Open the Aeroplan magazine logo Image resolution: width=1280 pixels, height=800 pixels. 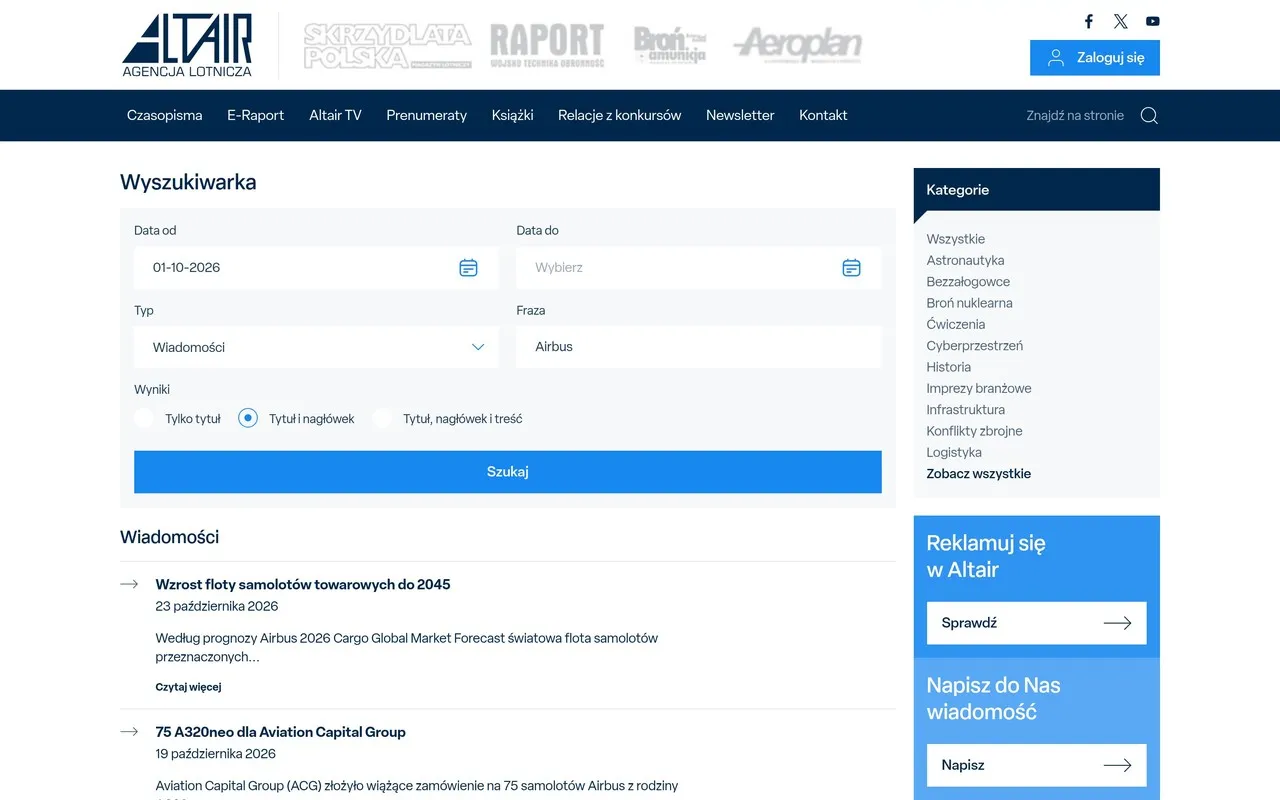797,45
